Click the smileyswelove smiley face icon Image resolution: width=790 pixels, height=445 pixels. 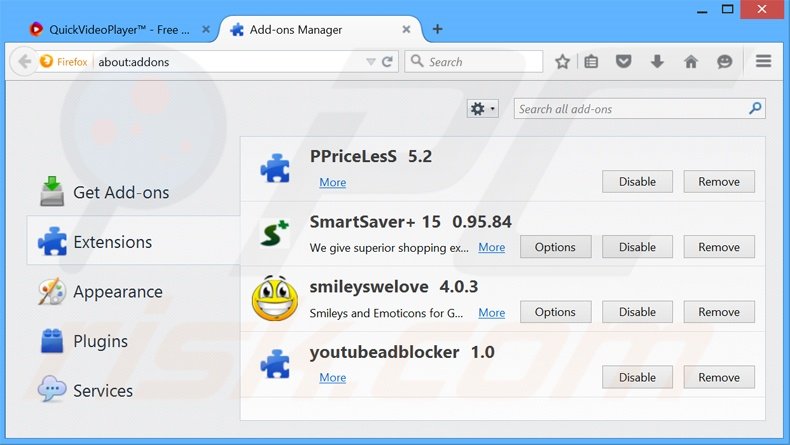[x=275, y=298]
